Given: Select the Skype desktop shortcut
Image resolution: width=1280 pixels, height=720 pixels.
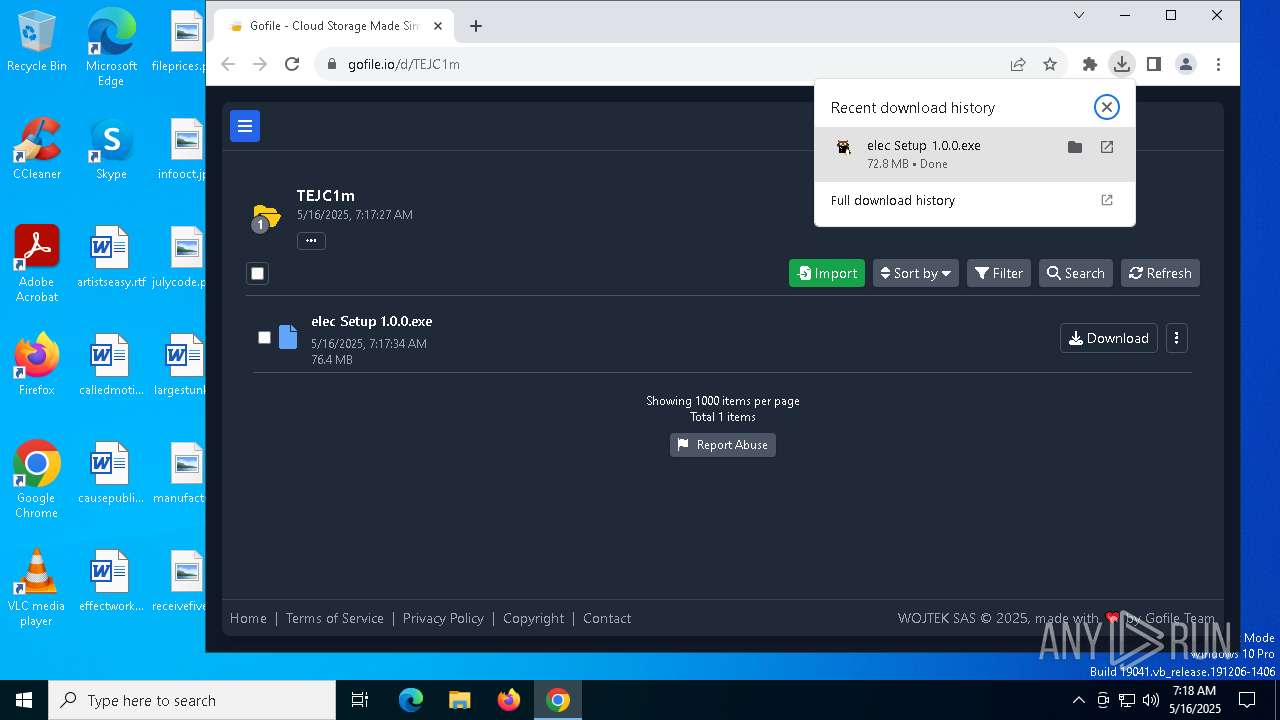Looking at the screenshot, I should tap(111, 149).
